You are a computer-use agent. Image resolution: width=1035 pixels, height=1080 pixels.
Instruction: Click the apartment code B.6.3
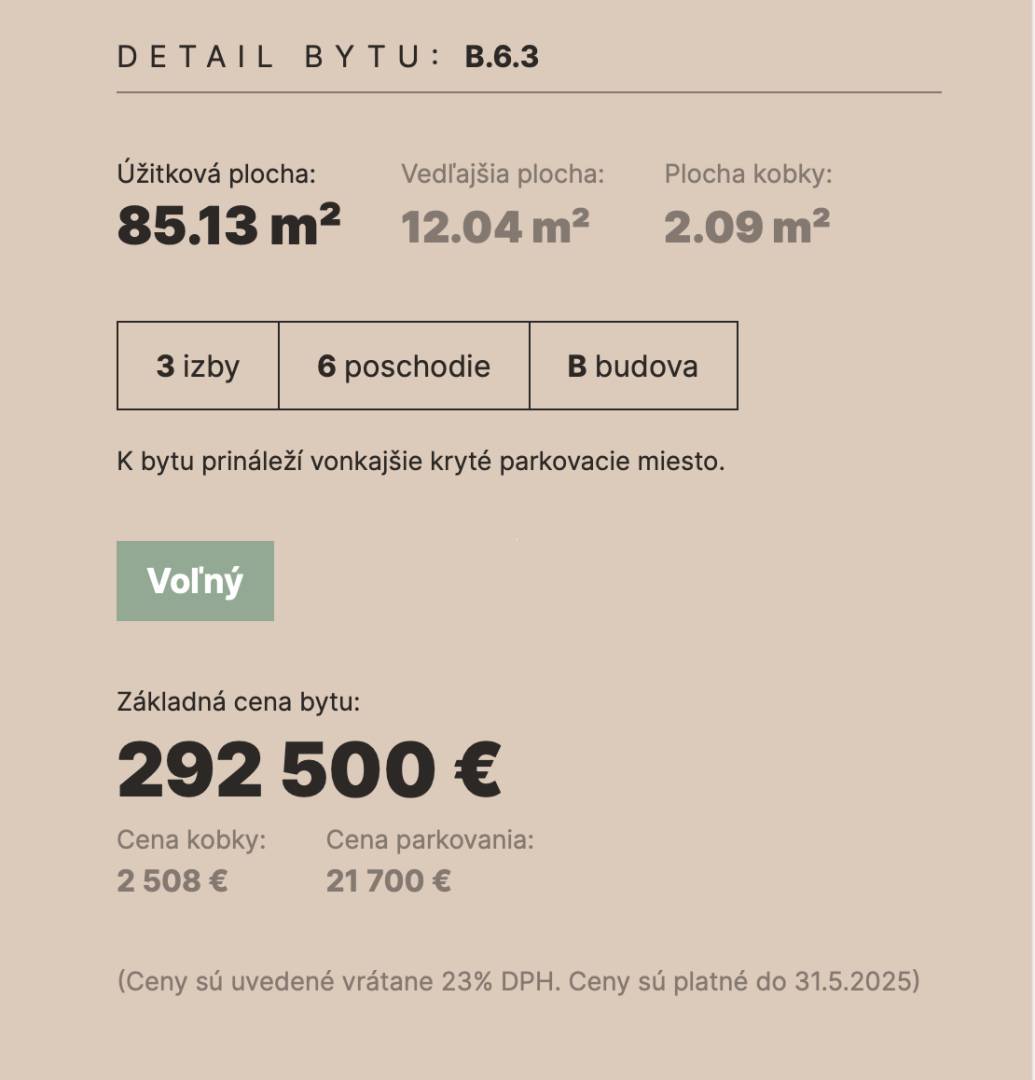pos(501,56)
